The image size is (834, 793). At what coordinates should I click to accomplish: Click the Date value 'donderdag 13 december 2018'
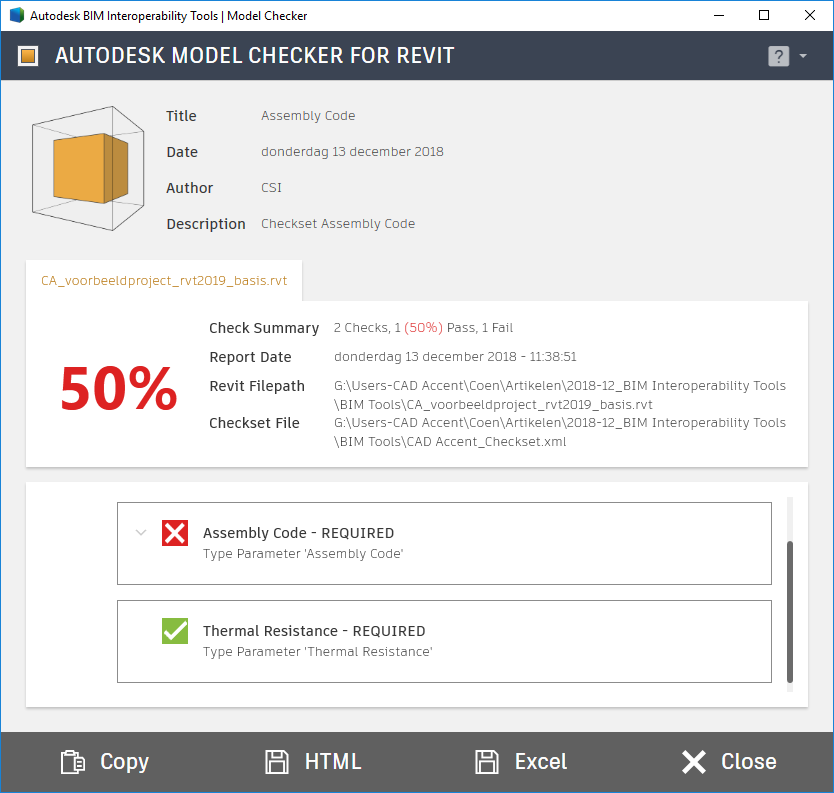click(352, 152)
